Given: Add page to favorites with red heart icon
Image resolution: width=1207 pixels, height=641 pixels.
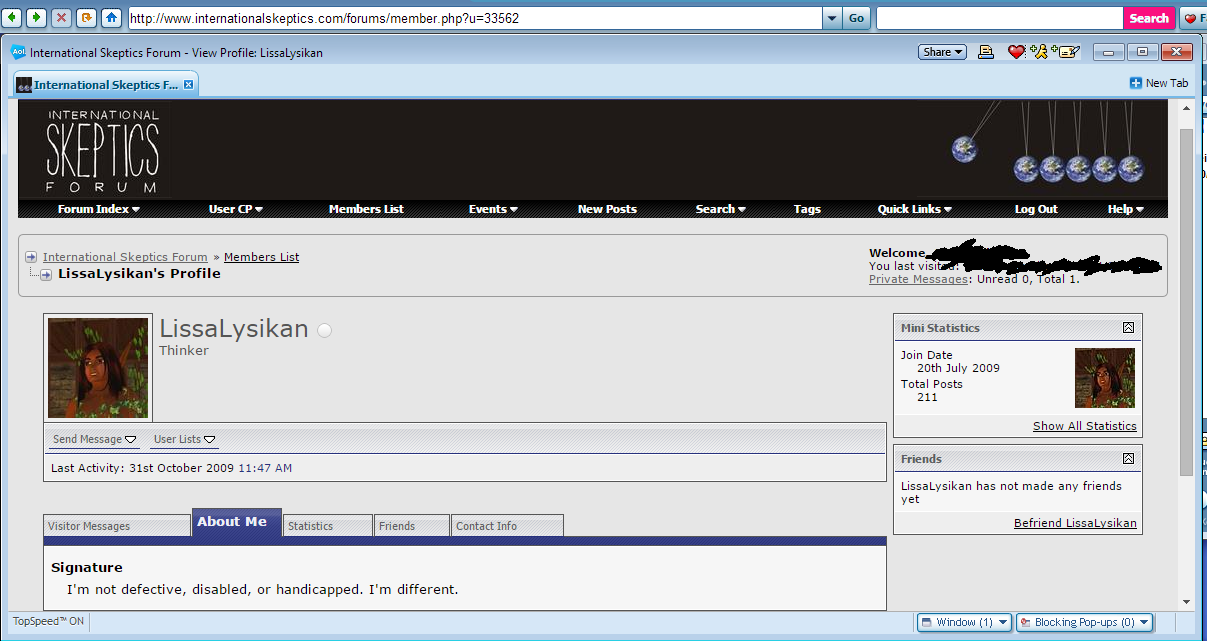Looking at the screenshot, I should tap(1016, 52).
